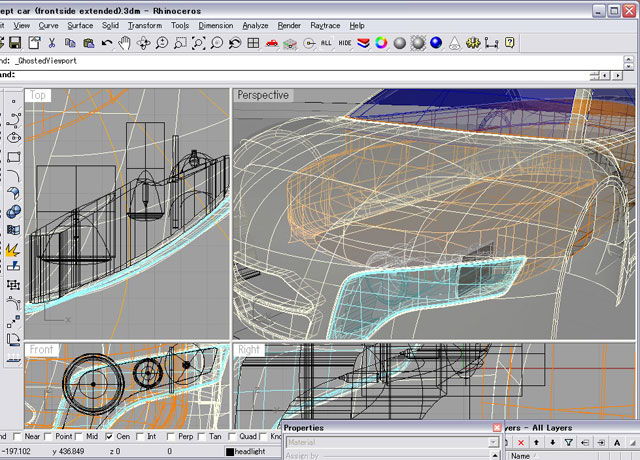Open the Surface menu
The image size is (640, 460).
(80, 25)
